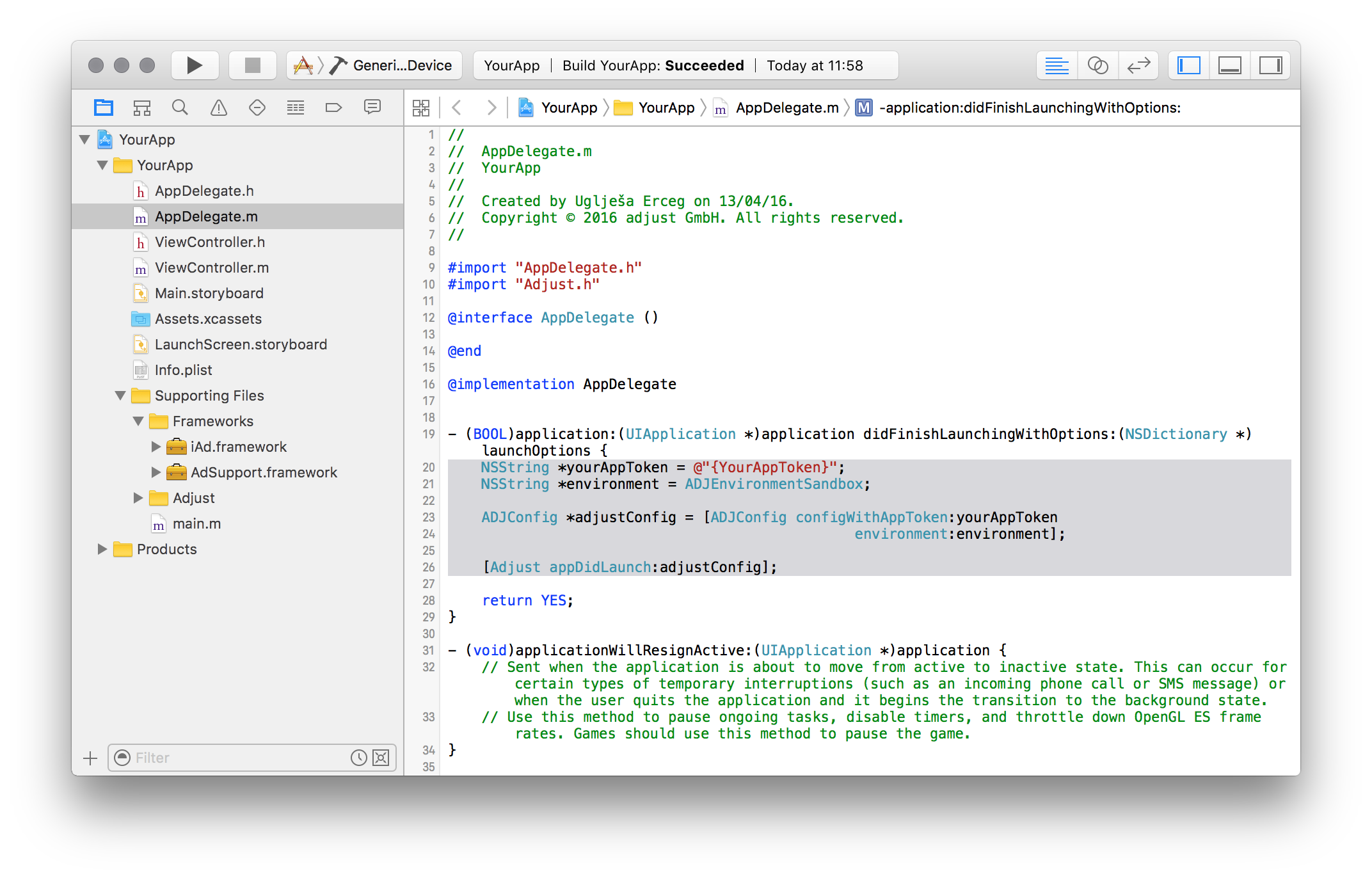Image resolution: width=1372 pixels, height=878 pixels.
Task: Expand the Products folder
Action: (x=102, y=549)
